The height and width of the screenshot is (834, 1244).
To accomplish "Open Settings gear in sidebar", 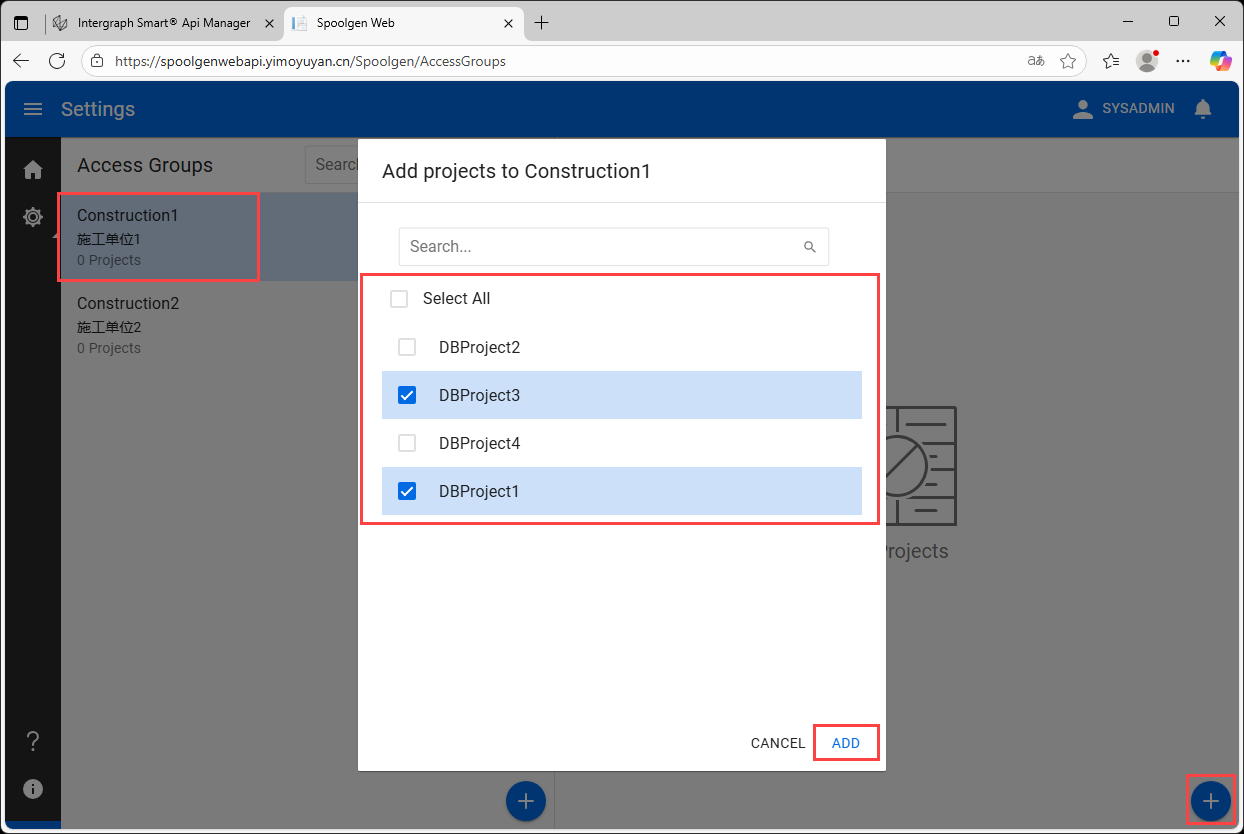I will click(x=33, y=217).
